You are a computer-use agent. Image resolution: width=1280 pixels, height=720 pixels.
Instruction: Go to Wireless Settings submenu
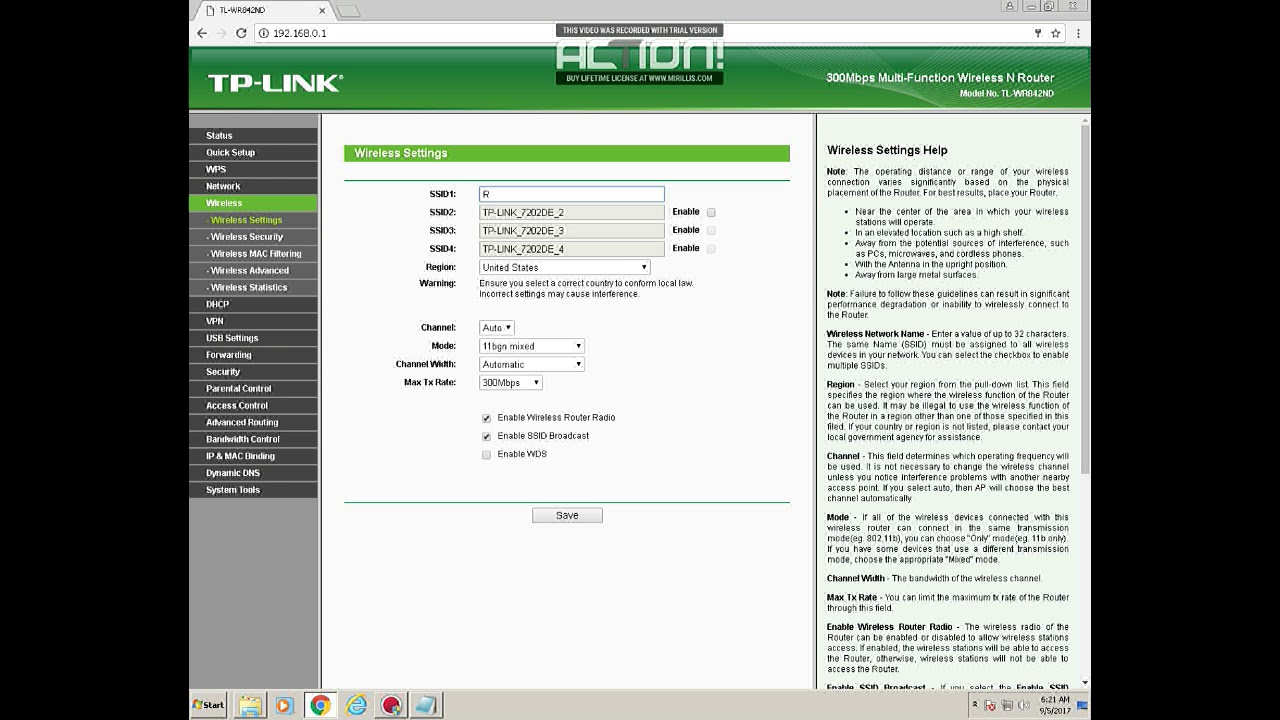pyautogui.click(x=254, y=220)
